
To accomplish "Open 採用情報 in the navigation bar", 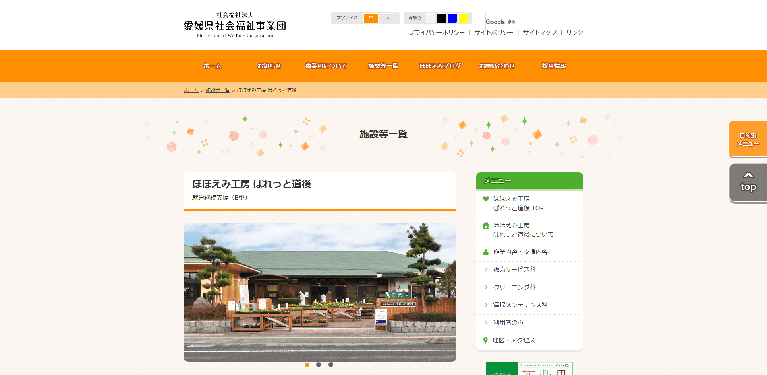I will click(x=553, y=66).
